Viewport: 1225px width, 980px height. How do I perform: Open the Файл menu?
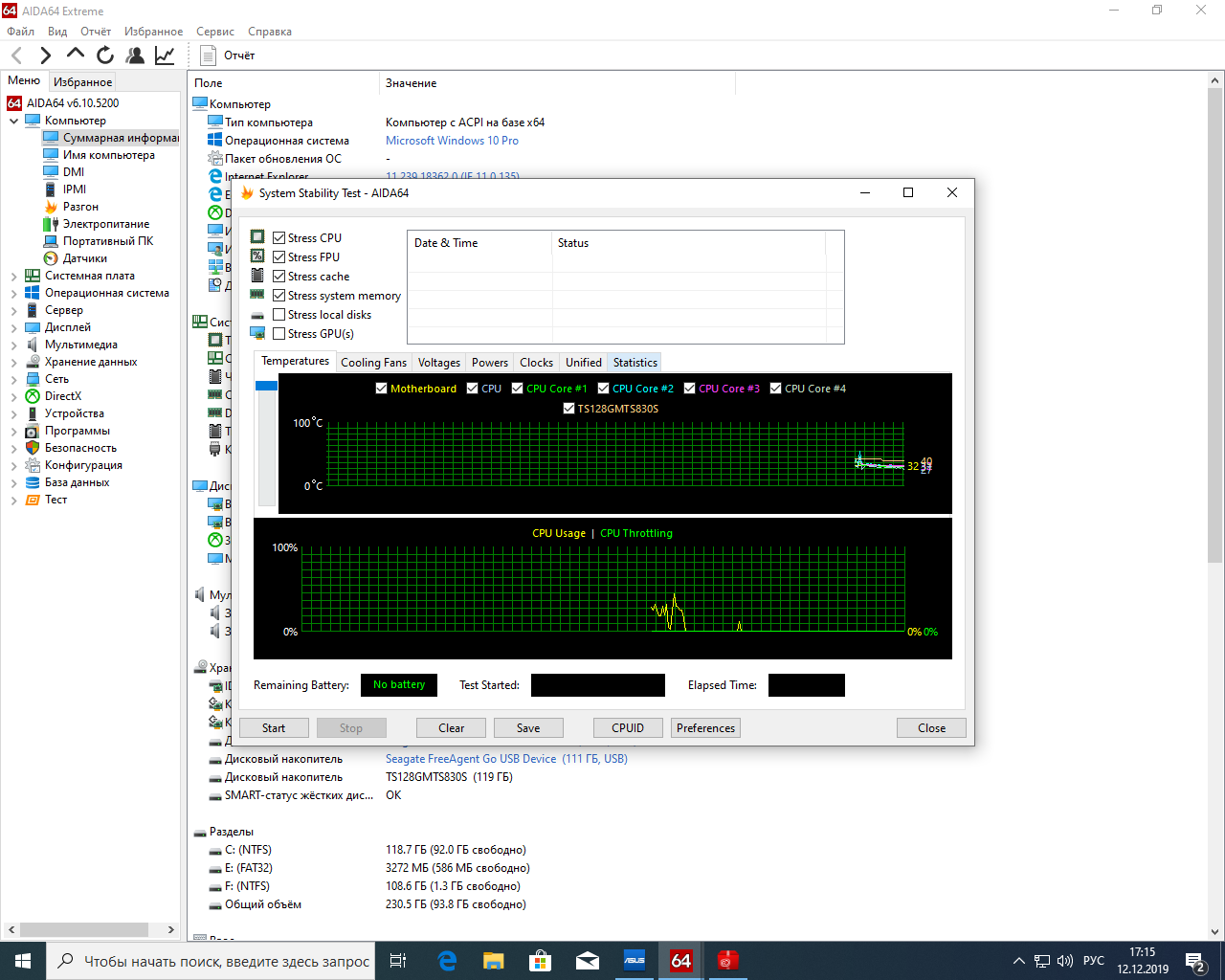(20, 32)
